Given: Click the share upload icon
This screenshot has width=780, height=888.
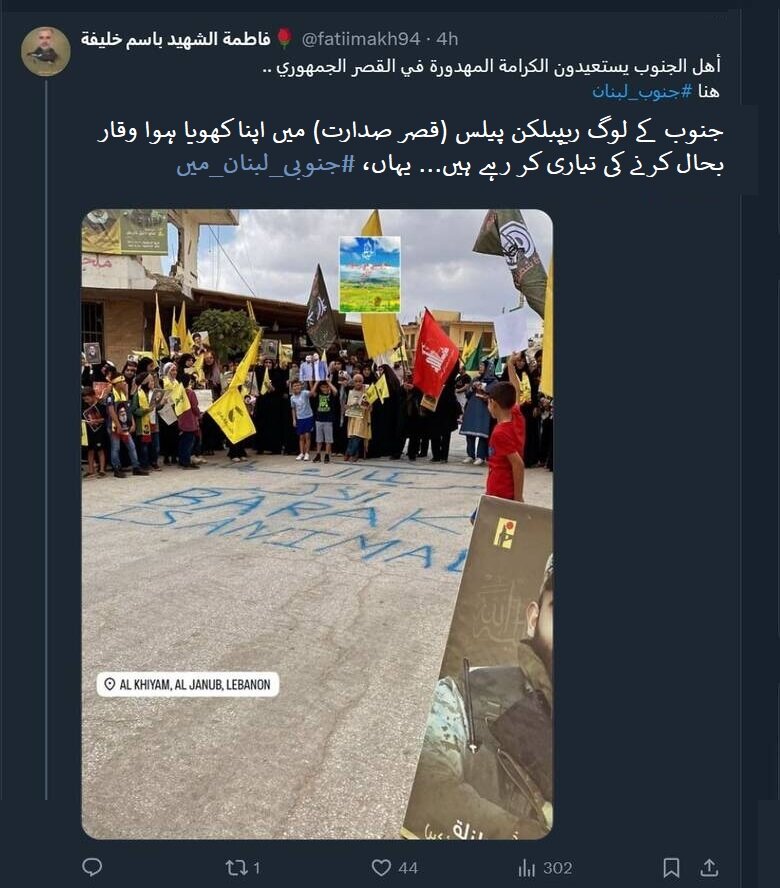Looking at the screenshot, I should (x=709, y=867).
